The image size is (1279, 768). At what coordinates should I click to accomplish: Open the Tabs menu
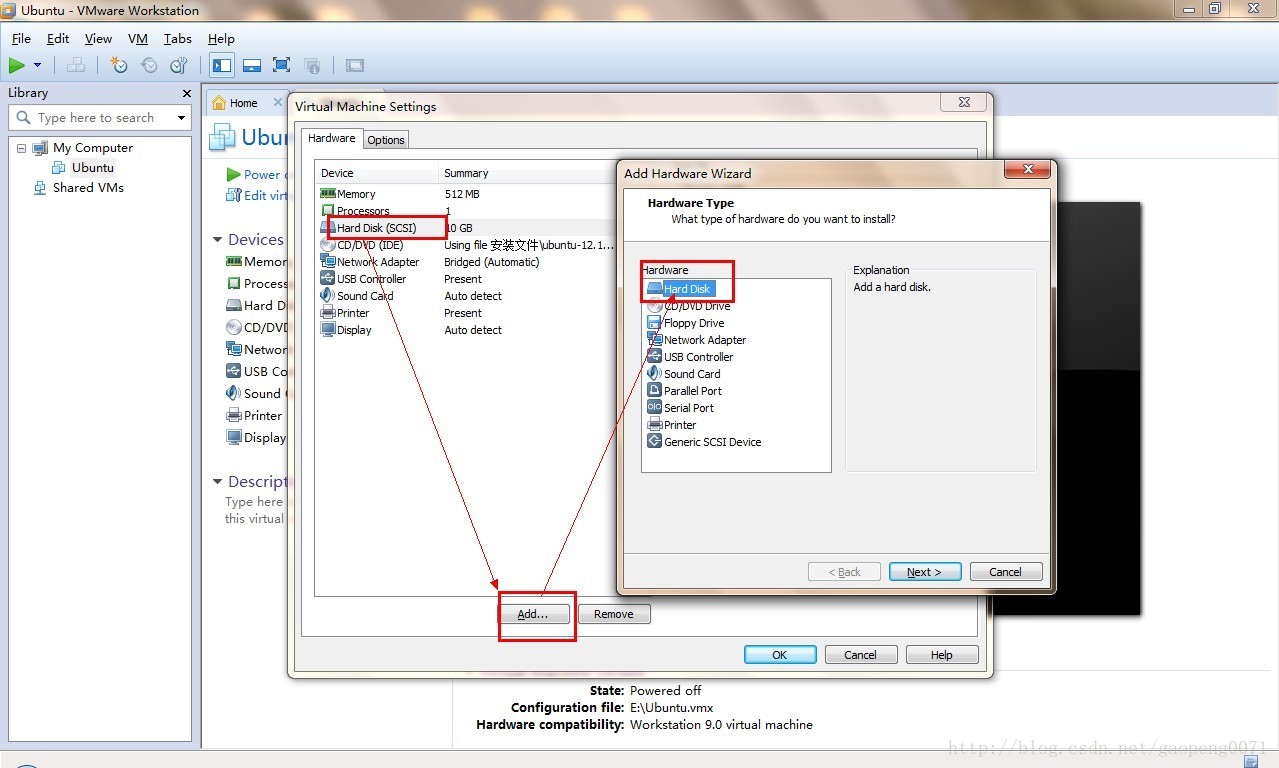pos(178,38)
